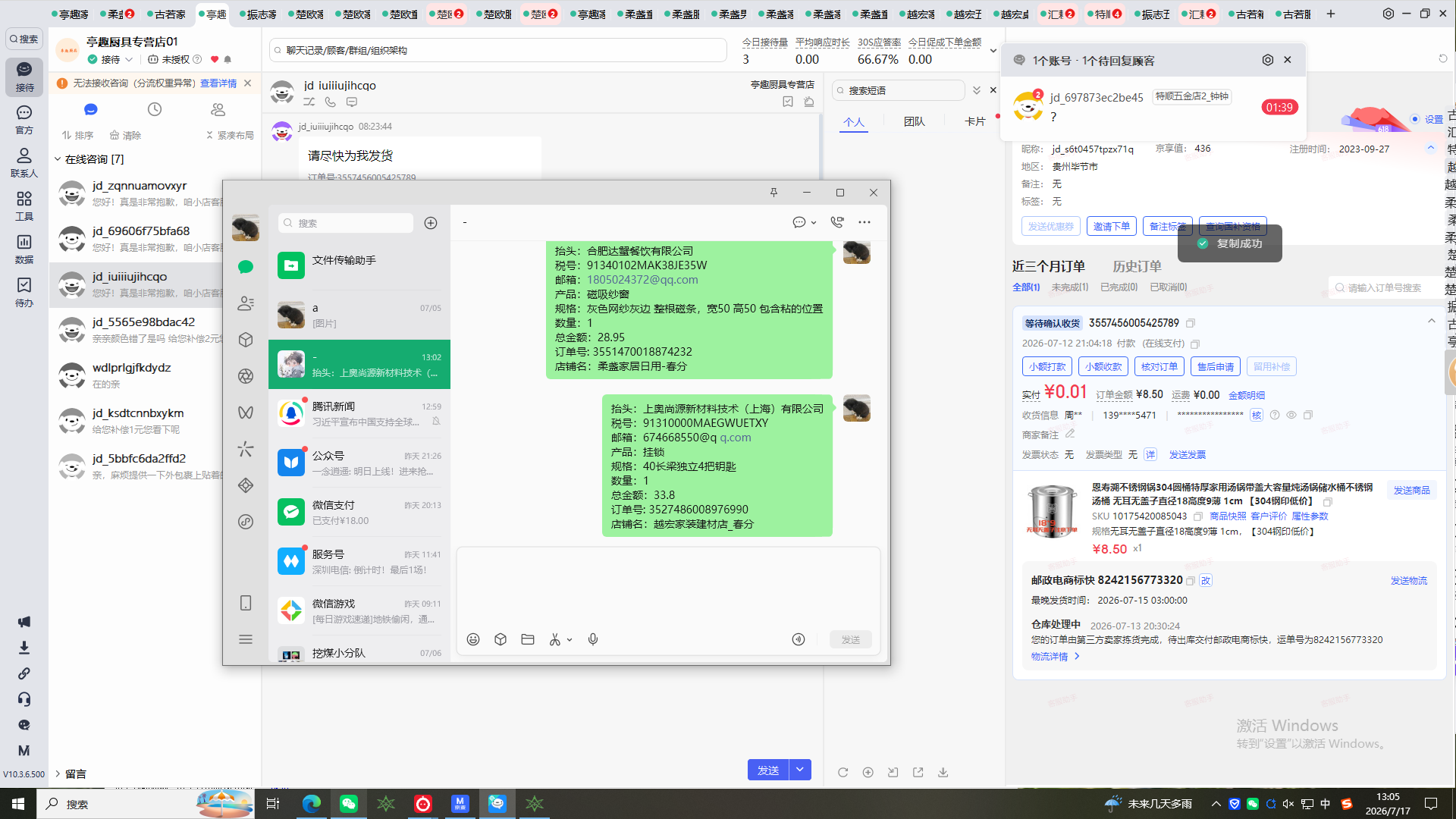Open WeChat Favorites cube icon in sidebar

click(x=246, y=340)
